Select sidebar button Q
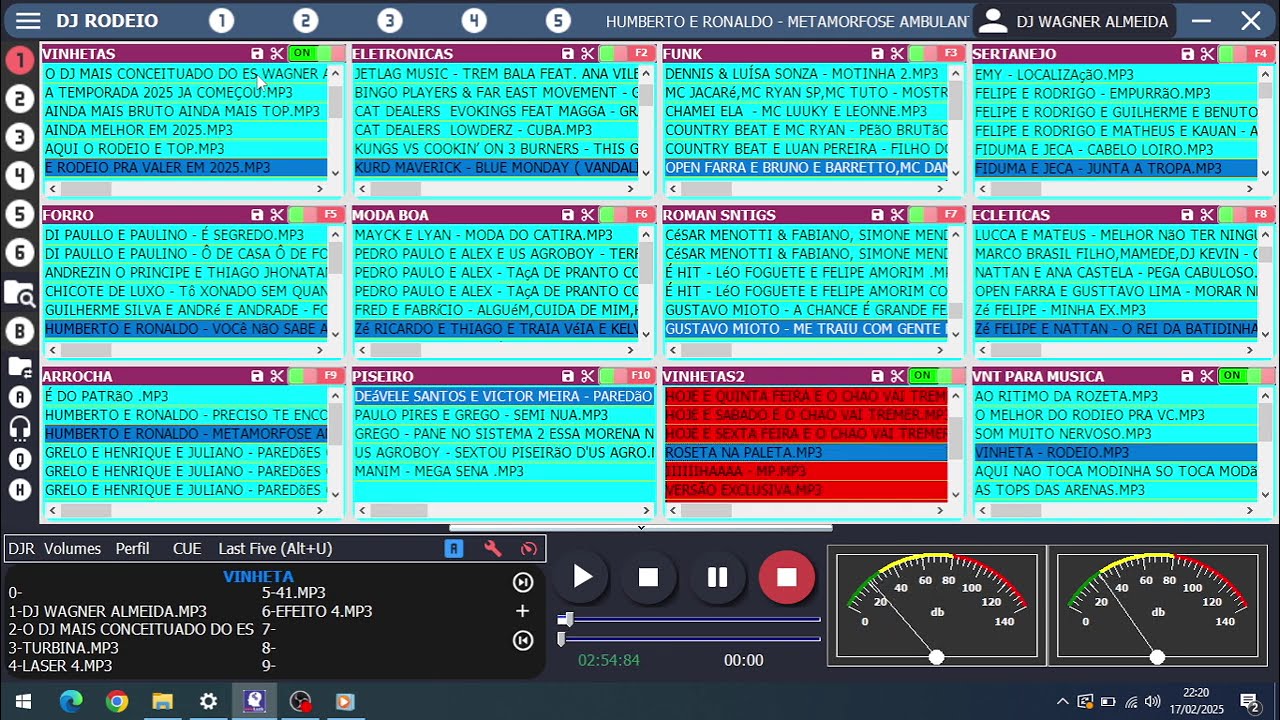Screen dimensions: 1280x720 coord(20,459)
